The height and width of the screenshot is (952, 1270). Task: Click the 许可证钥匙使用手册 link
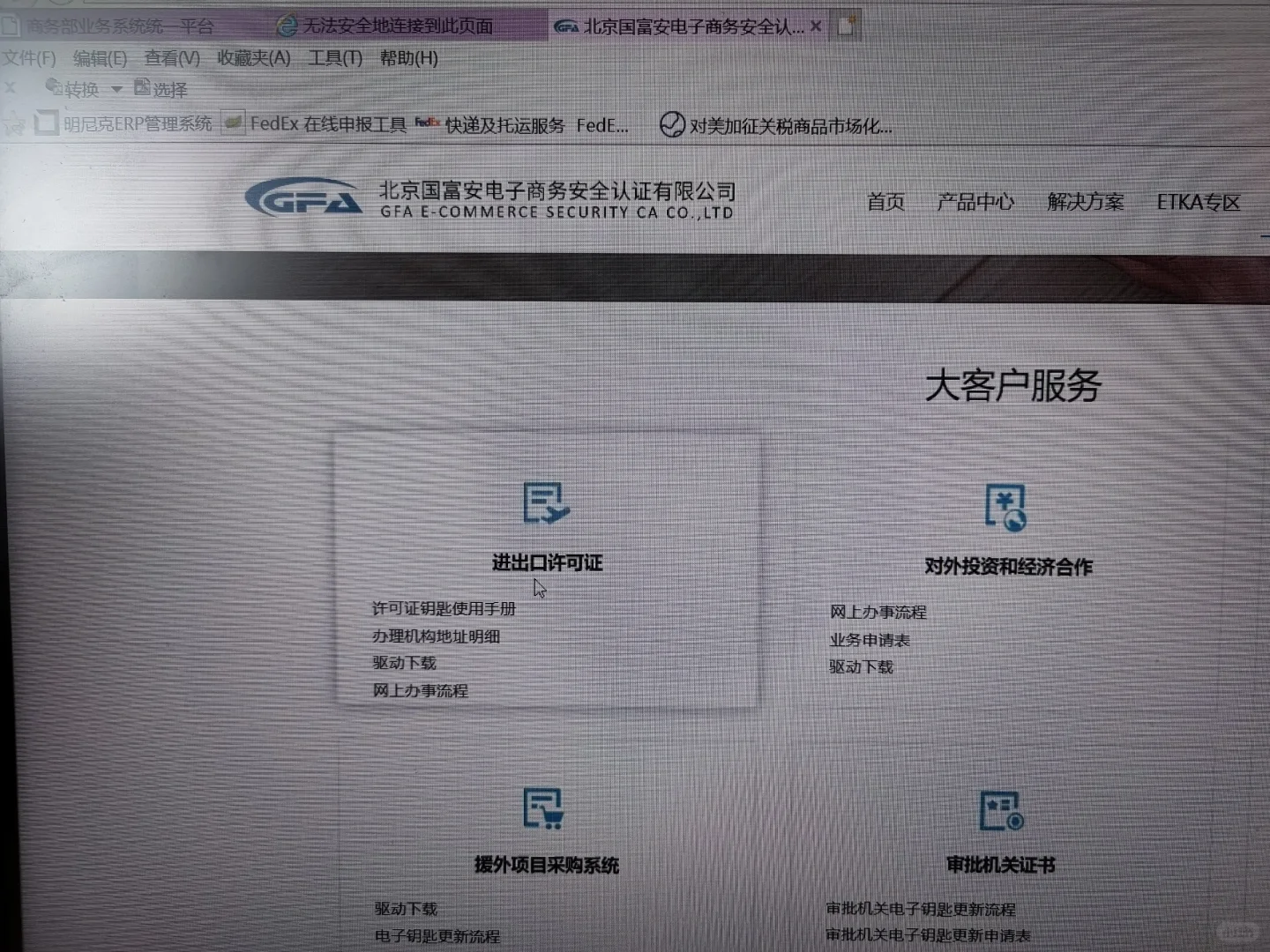coord(444,609)
